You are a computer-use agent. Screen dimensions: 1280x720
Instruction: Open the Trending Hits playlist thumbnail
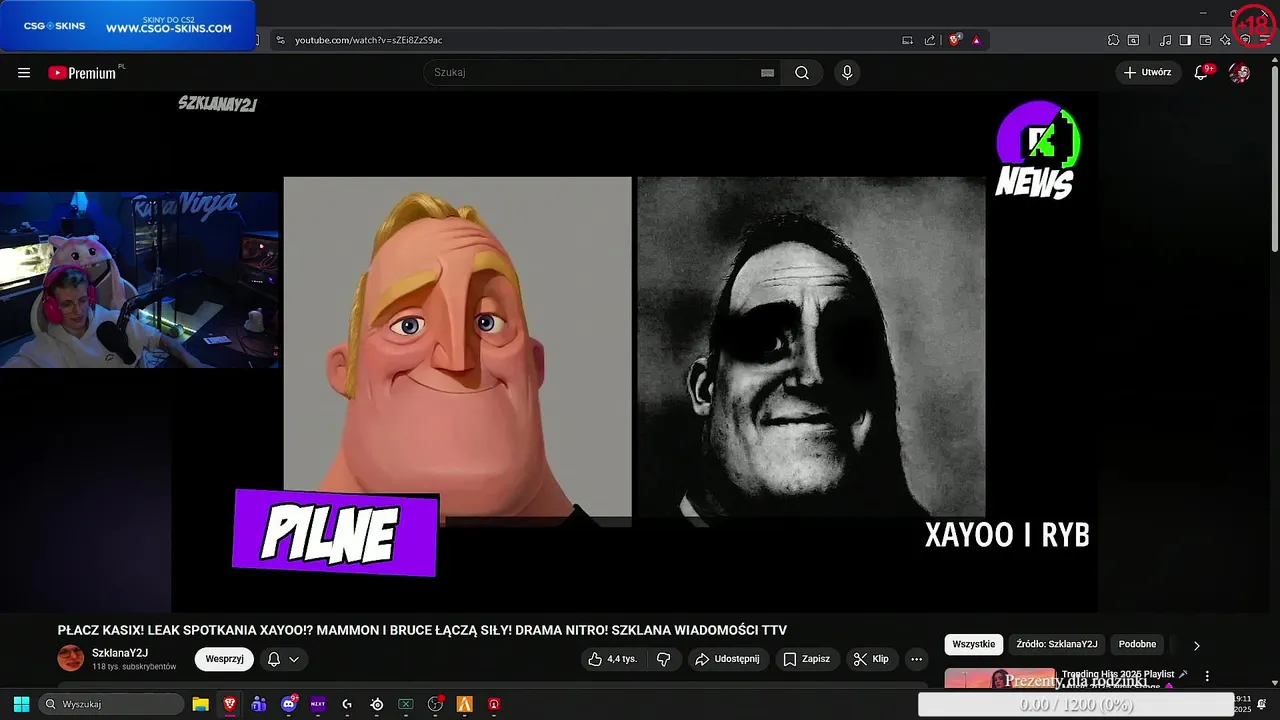pos(999,678)
